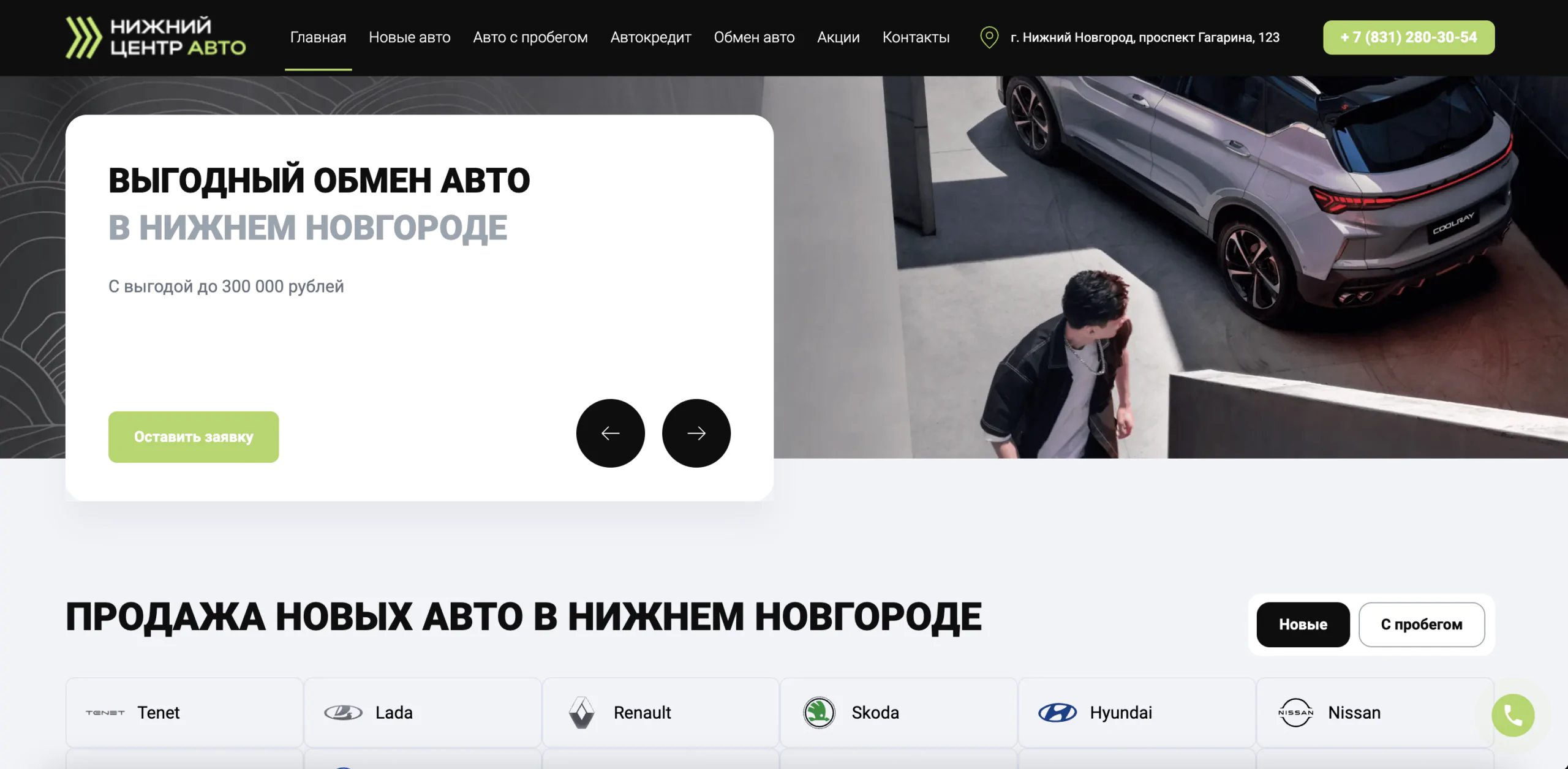Screen dimensions: 1568x769
Task: Click the В Нижнем Новгороде subheading
Action: point(307,227)
